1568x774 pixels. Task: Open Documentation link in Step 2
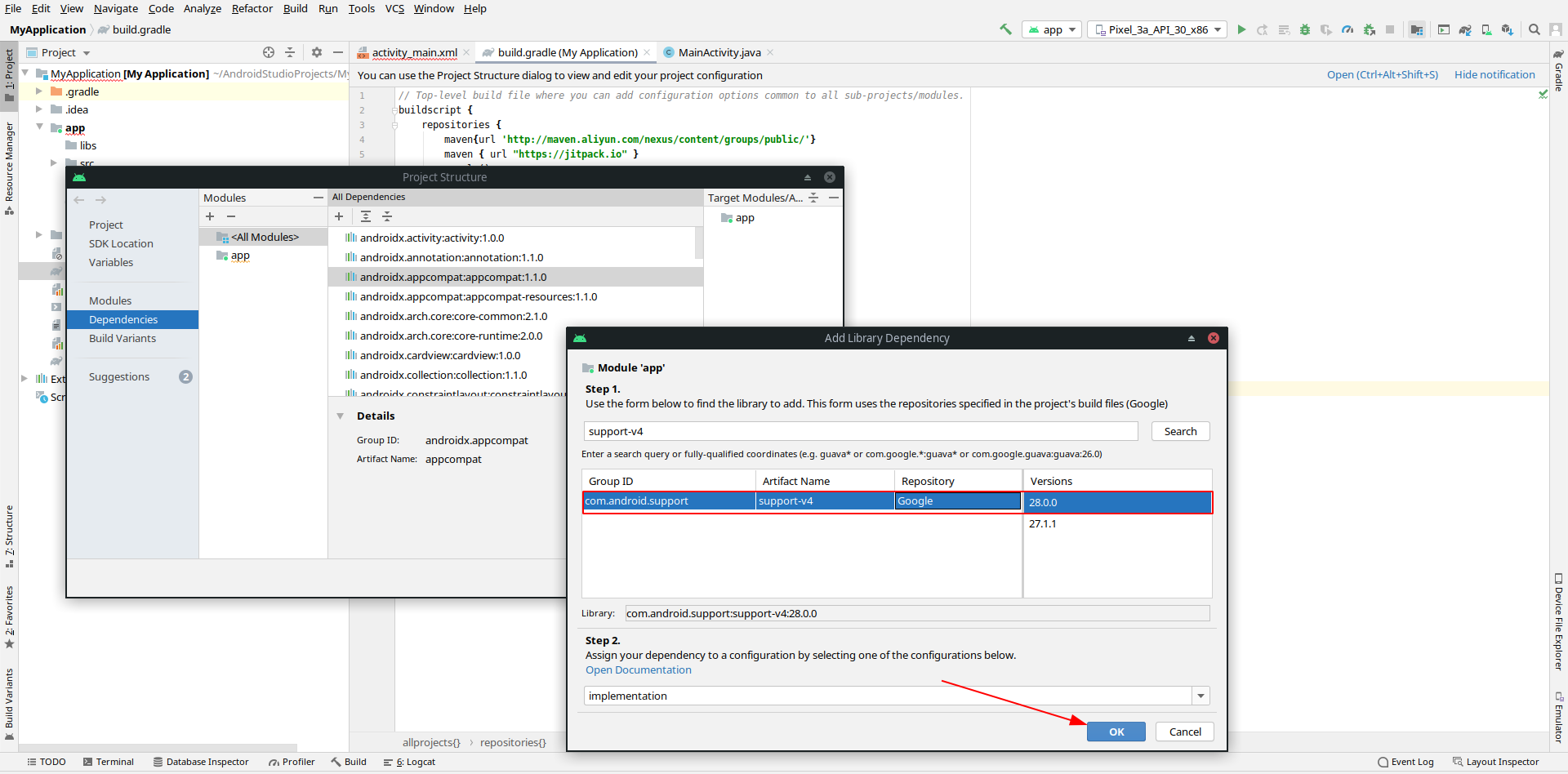(638, 670)
